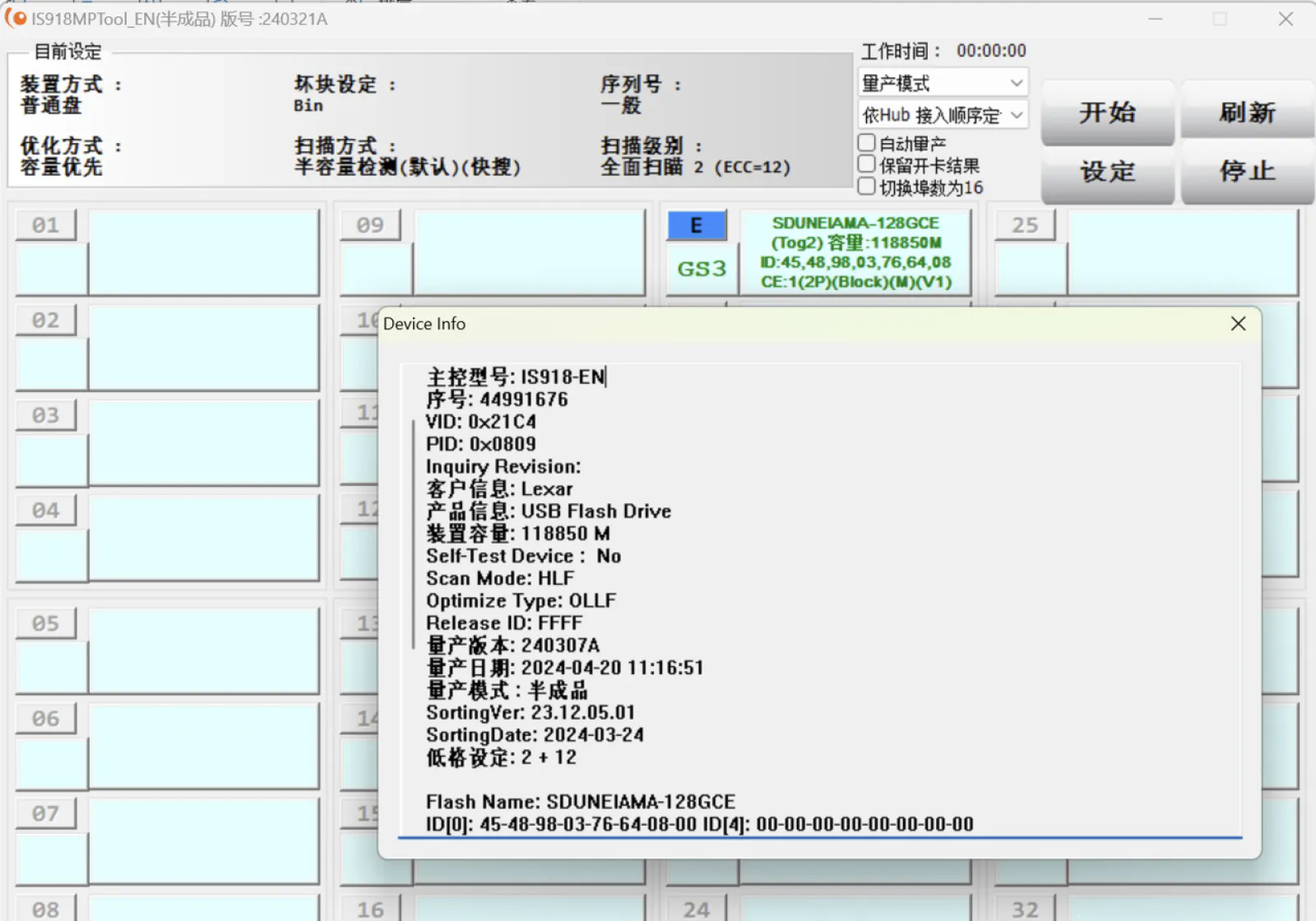
Task: Click the 客户信息: Lexar line
Action: point(499,488)
